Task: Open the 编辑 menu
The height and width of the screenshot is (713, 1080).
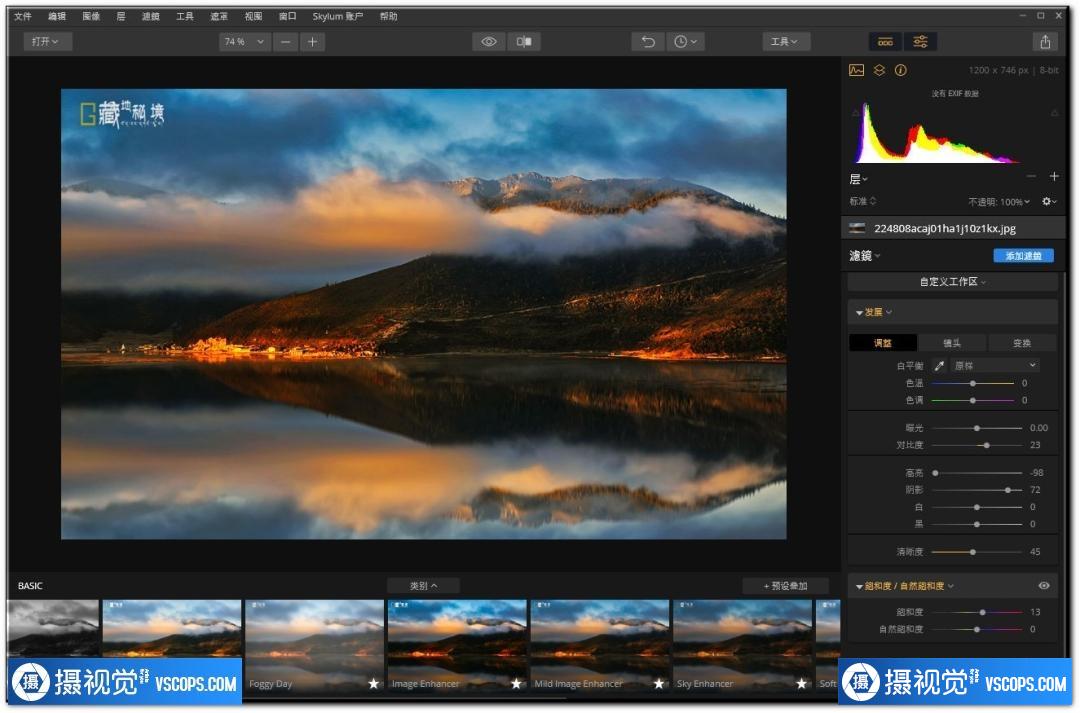Action: pos(57,17)
